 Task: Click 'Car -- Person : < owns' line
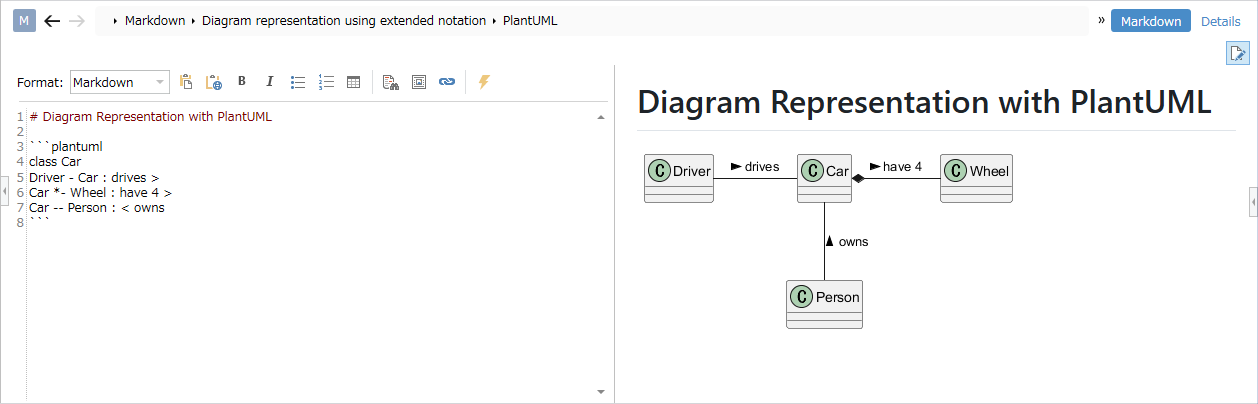coord(97,207)
